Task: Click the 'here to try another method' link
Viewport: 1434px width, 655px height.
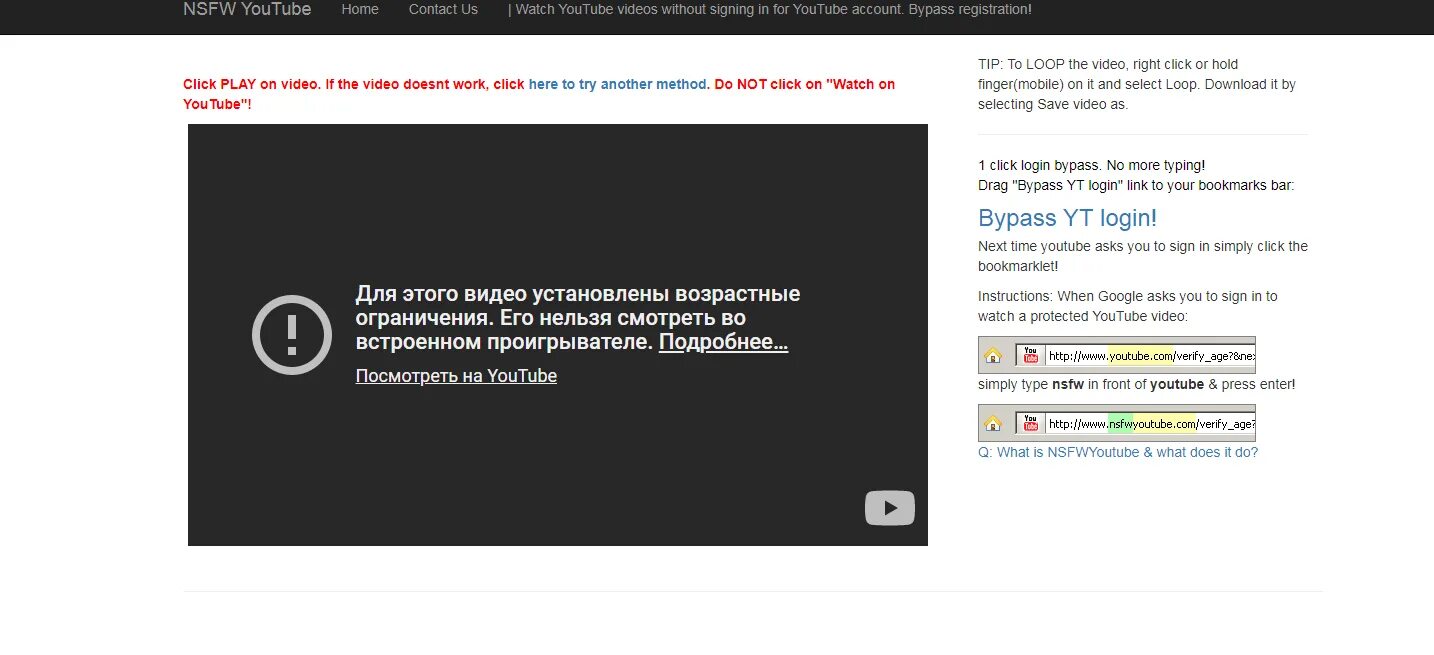Action: 618,84
